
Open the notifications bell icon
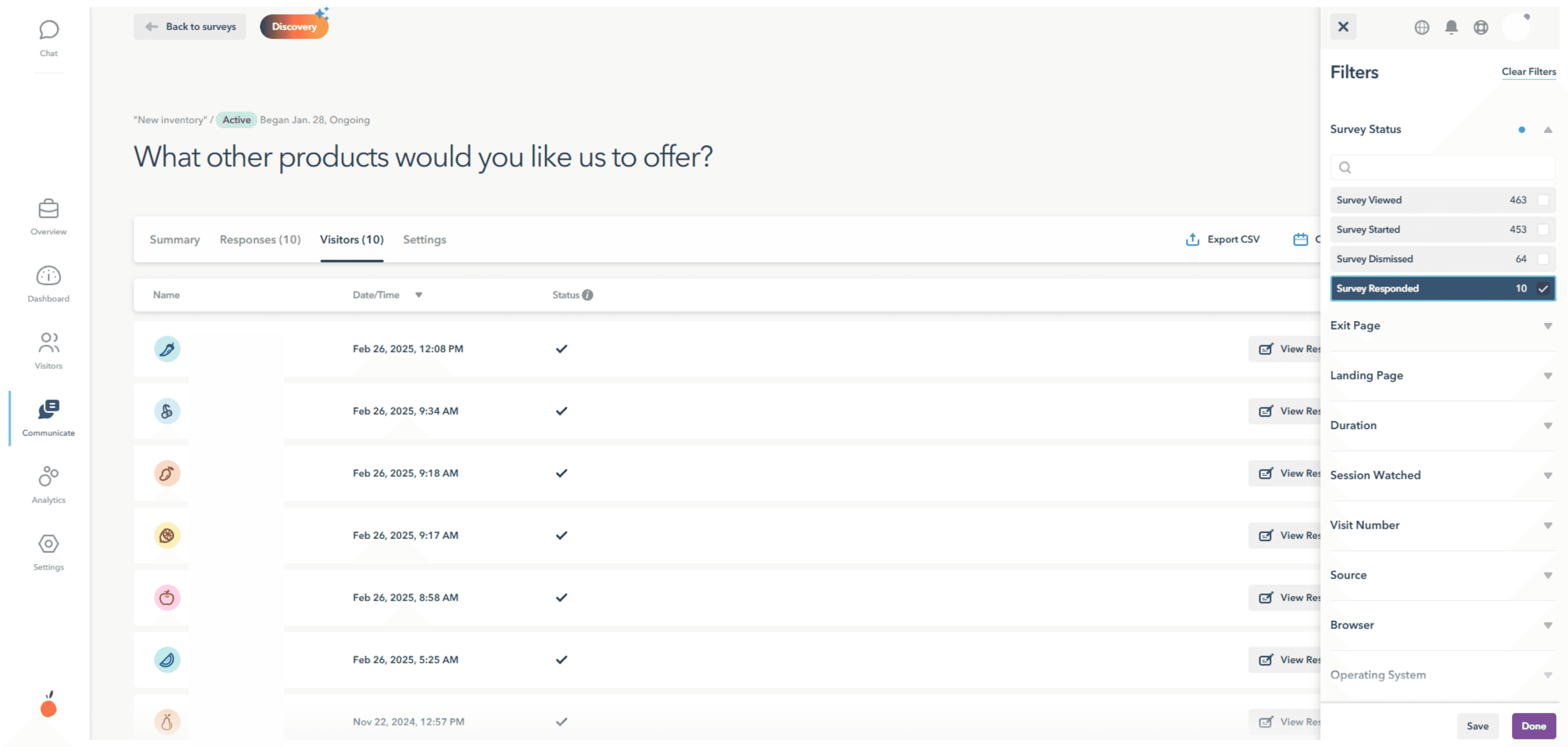(1451, 27)
